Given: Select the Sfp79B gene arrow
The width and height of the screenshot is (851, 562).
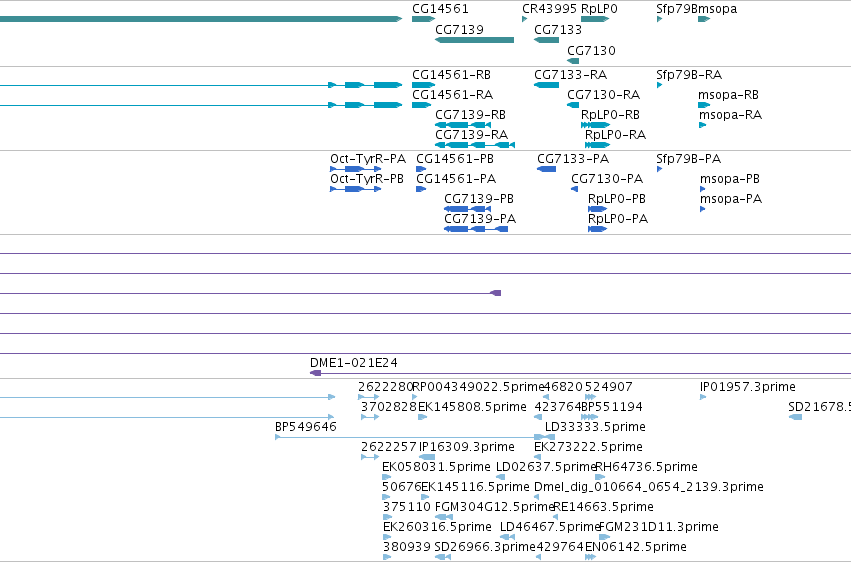Looking at the screenshot, I should 659,19.
